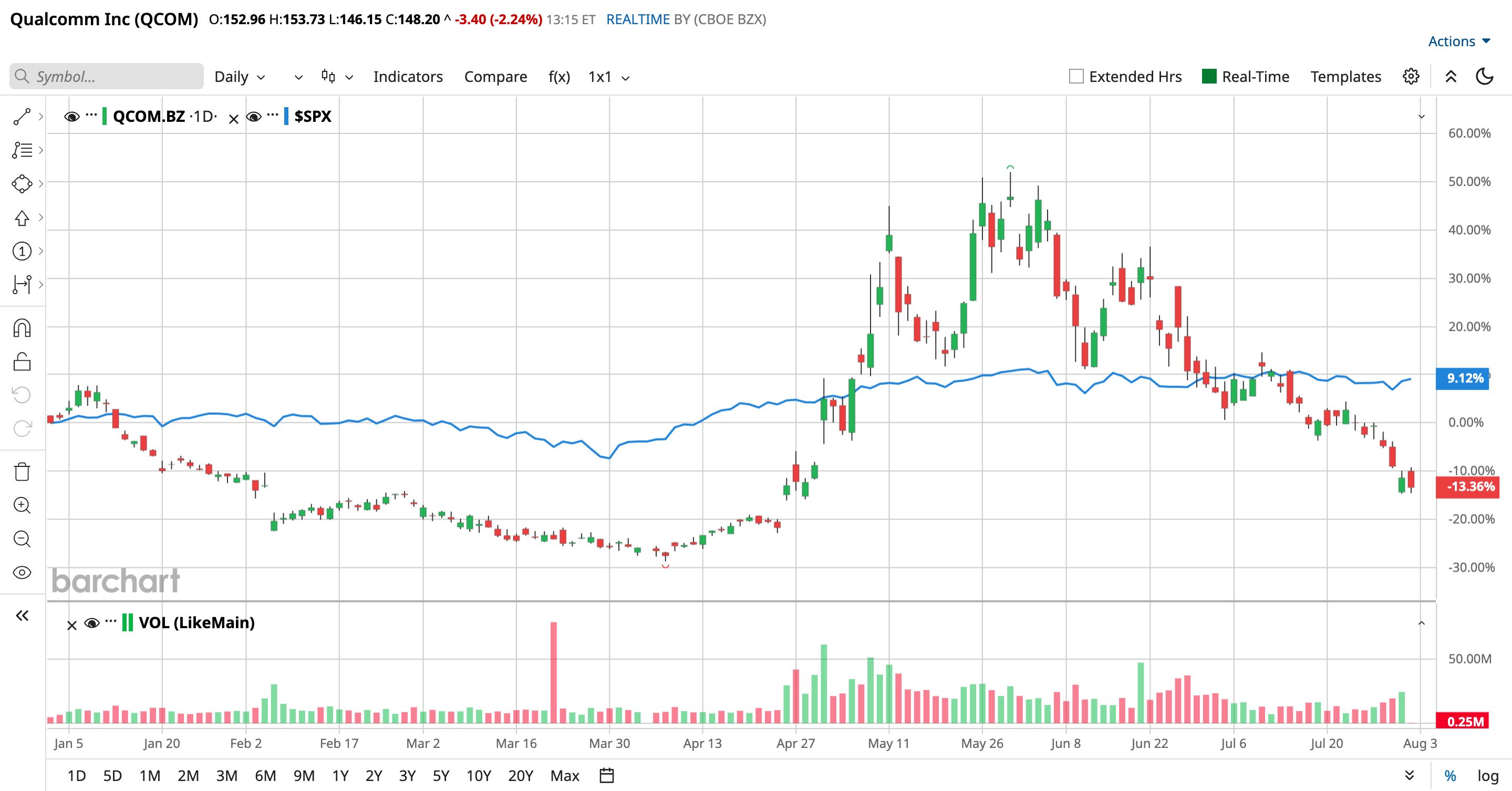Click the -13.36% QCOM price label
Viewport: 1512px width, 791px height.
(x=1467, y=487)
